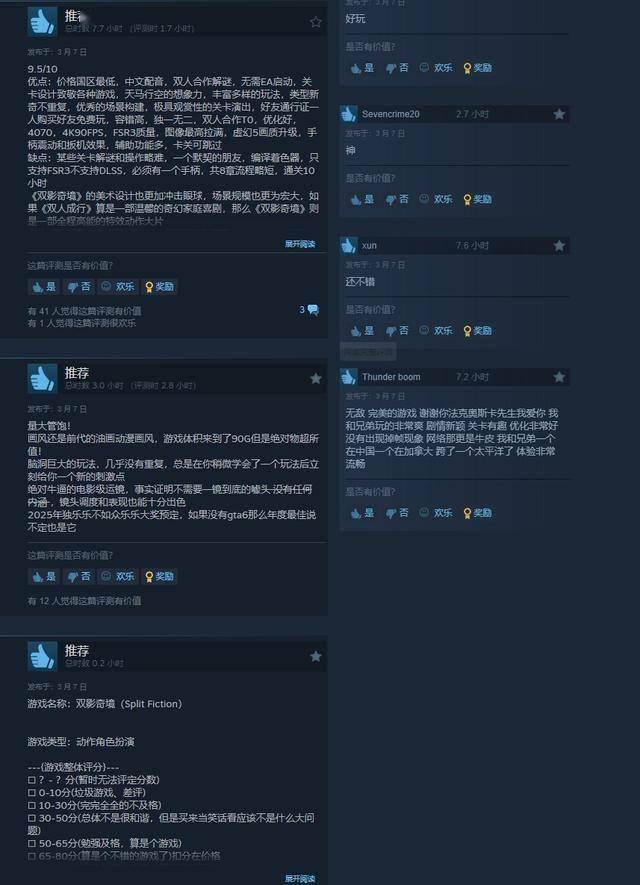Vote 是 on Thunder boom's review
Screen dimensions: 640x885
362,512
